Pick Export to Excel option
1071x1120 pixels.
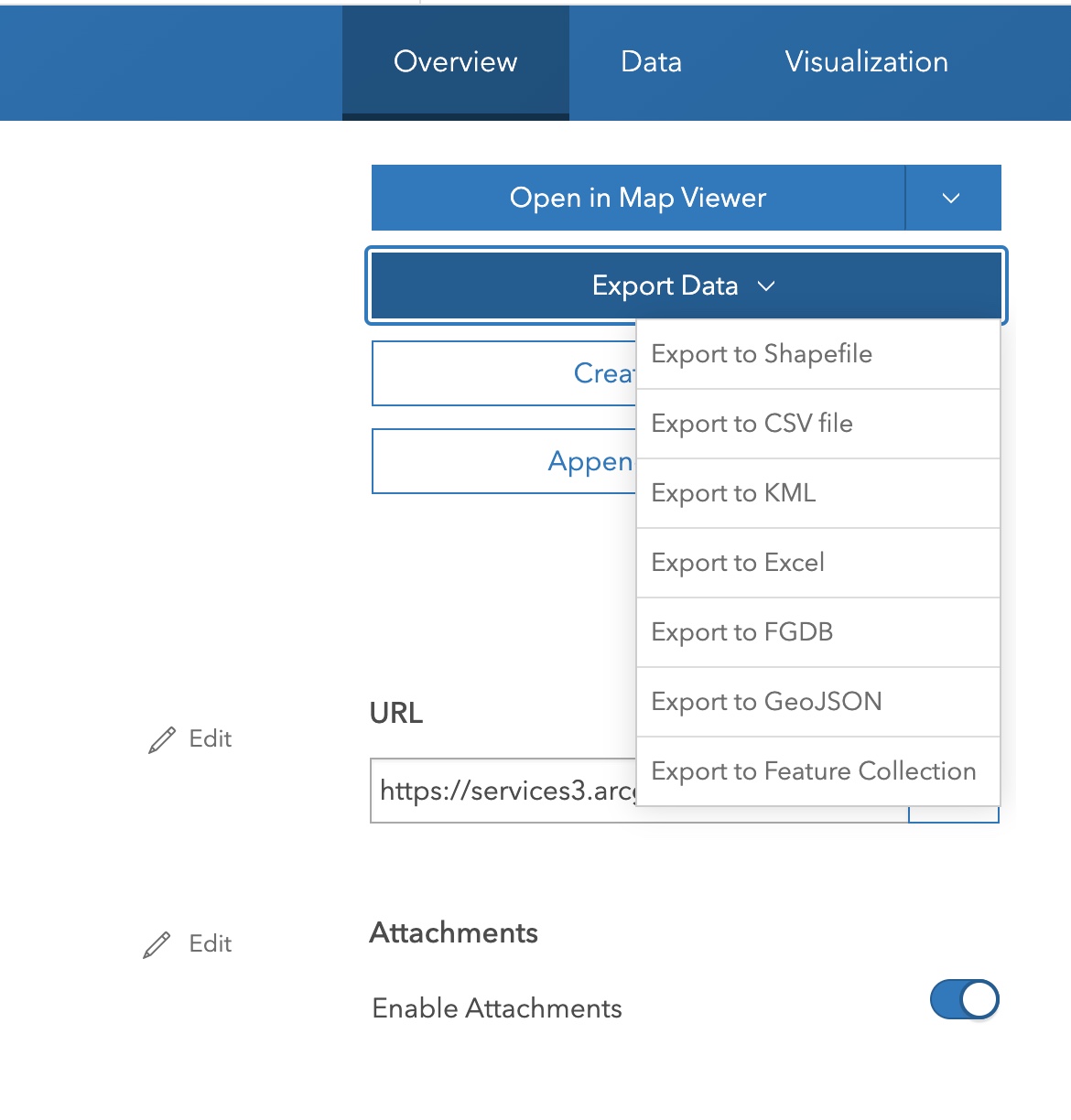(x=737, y=563)
